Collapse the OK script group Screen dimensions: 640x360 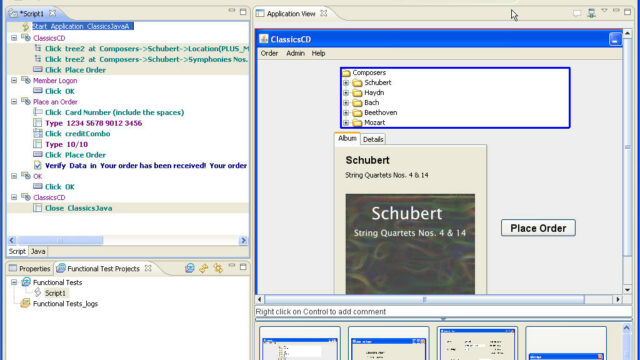point(14,176)
